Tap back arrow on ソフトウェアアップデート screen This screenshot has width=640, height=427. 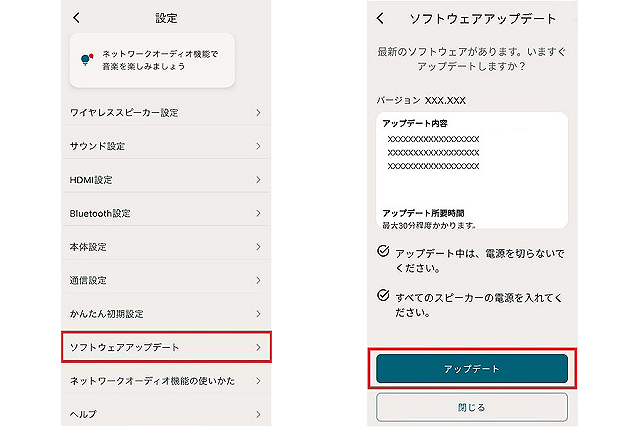(380, 18)
